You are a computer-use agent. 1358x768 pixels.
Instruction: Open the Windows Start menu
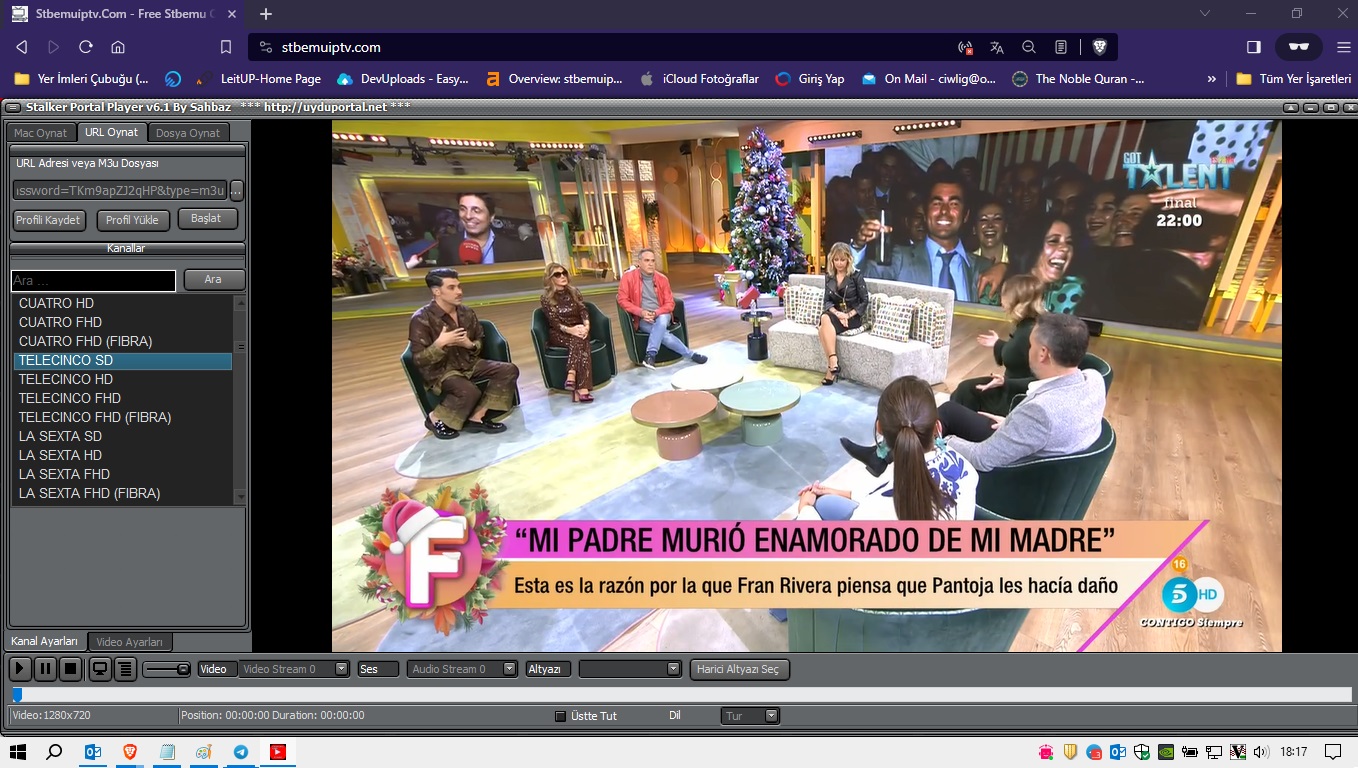[18, 752]
